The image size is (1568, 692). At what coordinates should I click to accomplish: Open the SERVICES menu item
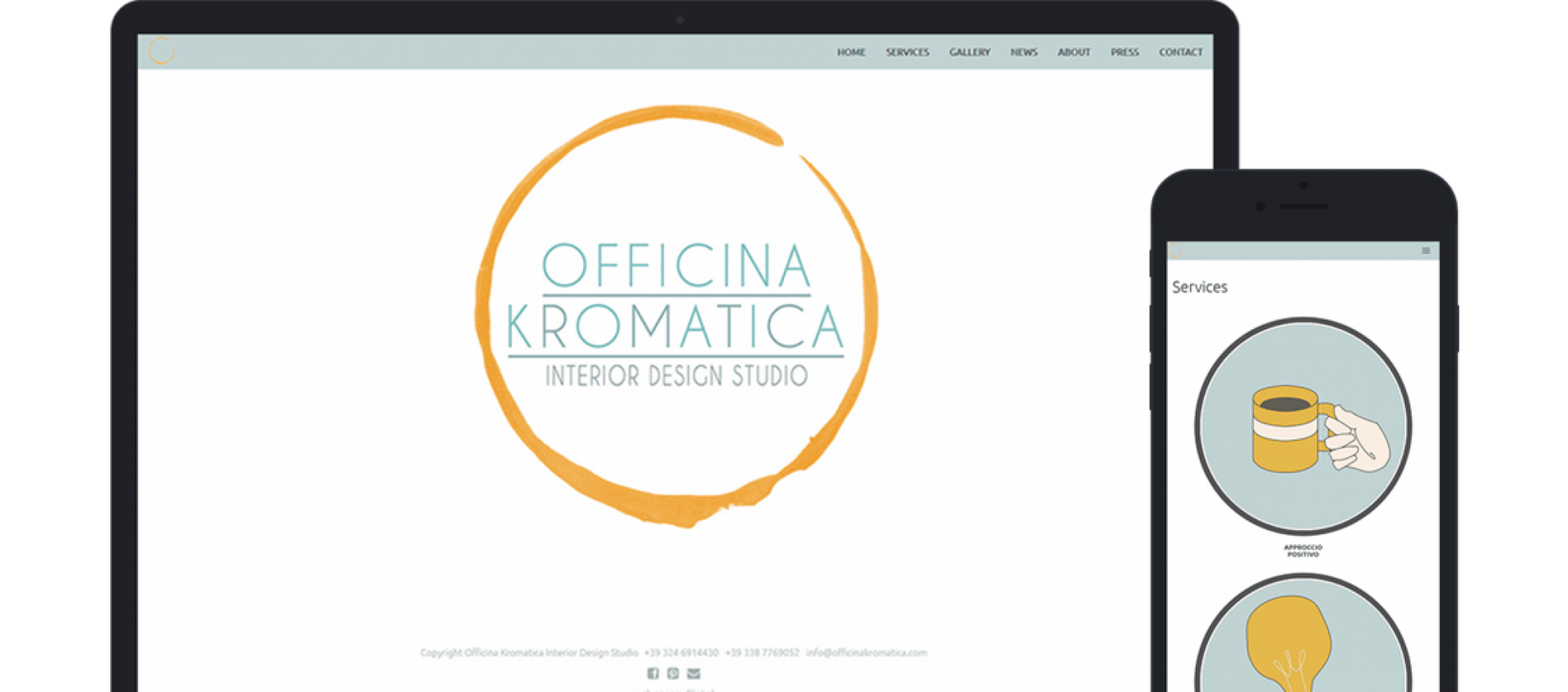point(907,52)
